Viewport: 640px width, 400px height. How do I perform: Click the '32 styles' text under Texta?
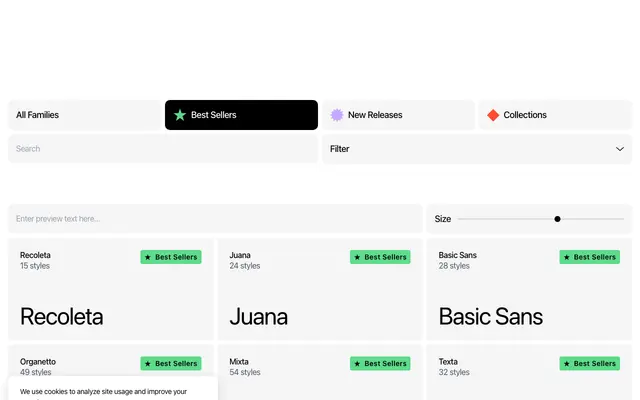[454, 372]
